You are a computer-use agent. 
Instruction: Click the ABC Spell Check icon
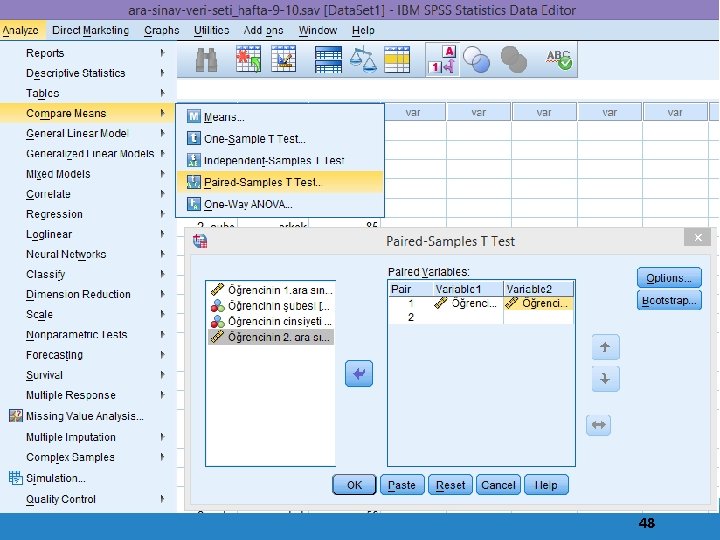[559, 60]
